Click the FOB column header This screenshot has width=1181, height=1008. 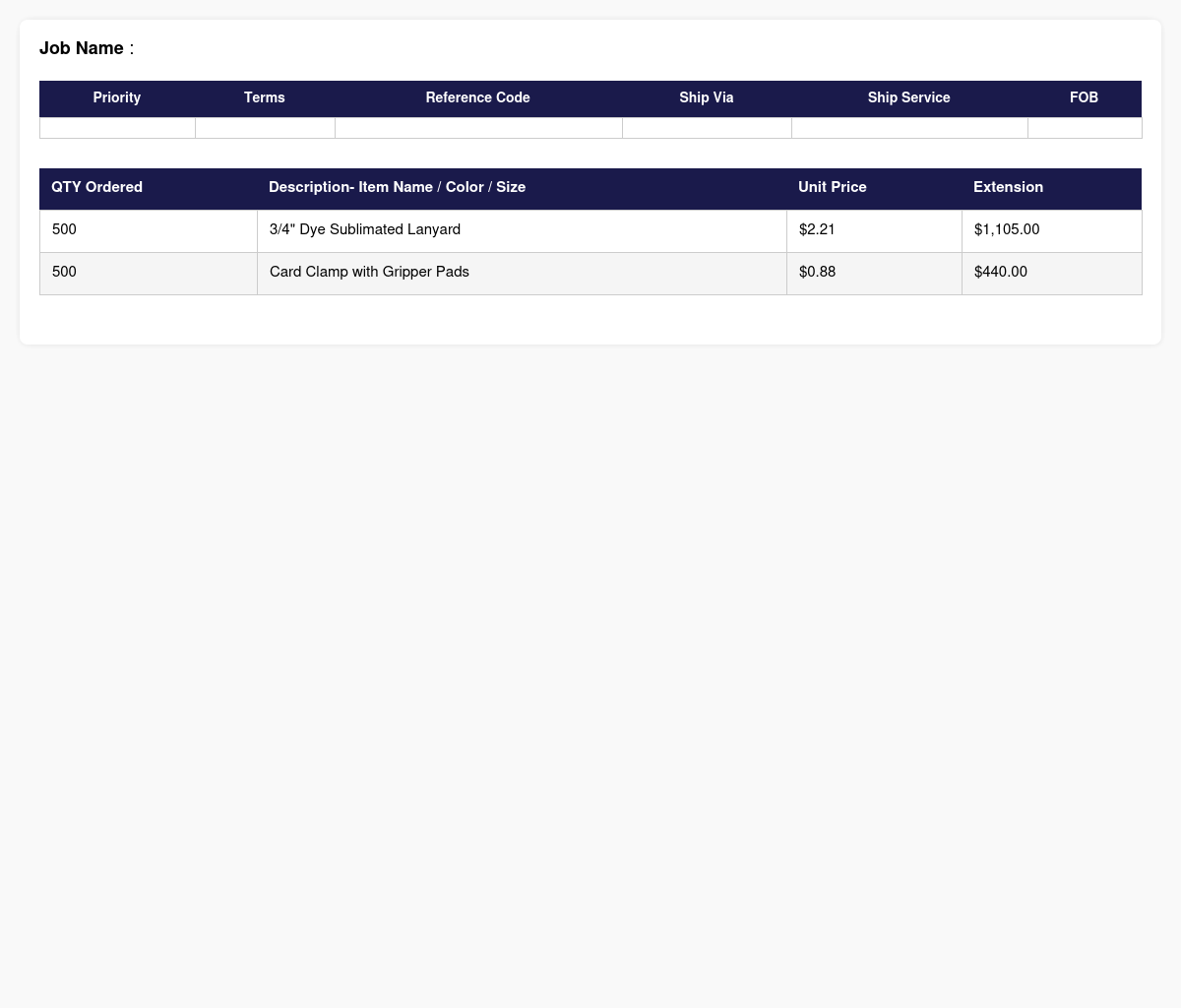[1085, 98]
